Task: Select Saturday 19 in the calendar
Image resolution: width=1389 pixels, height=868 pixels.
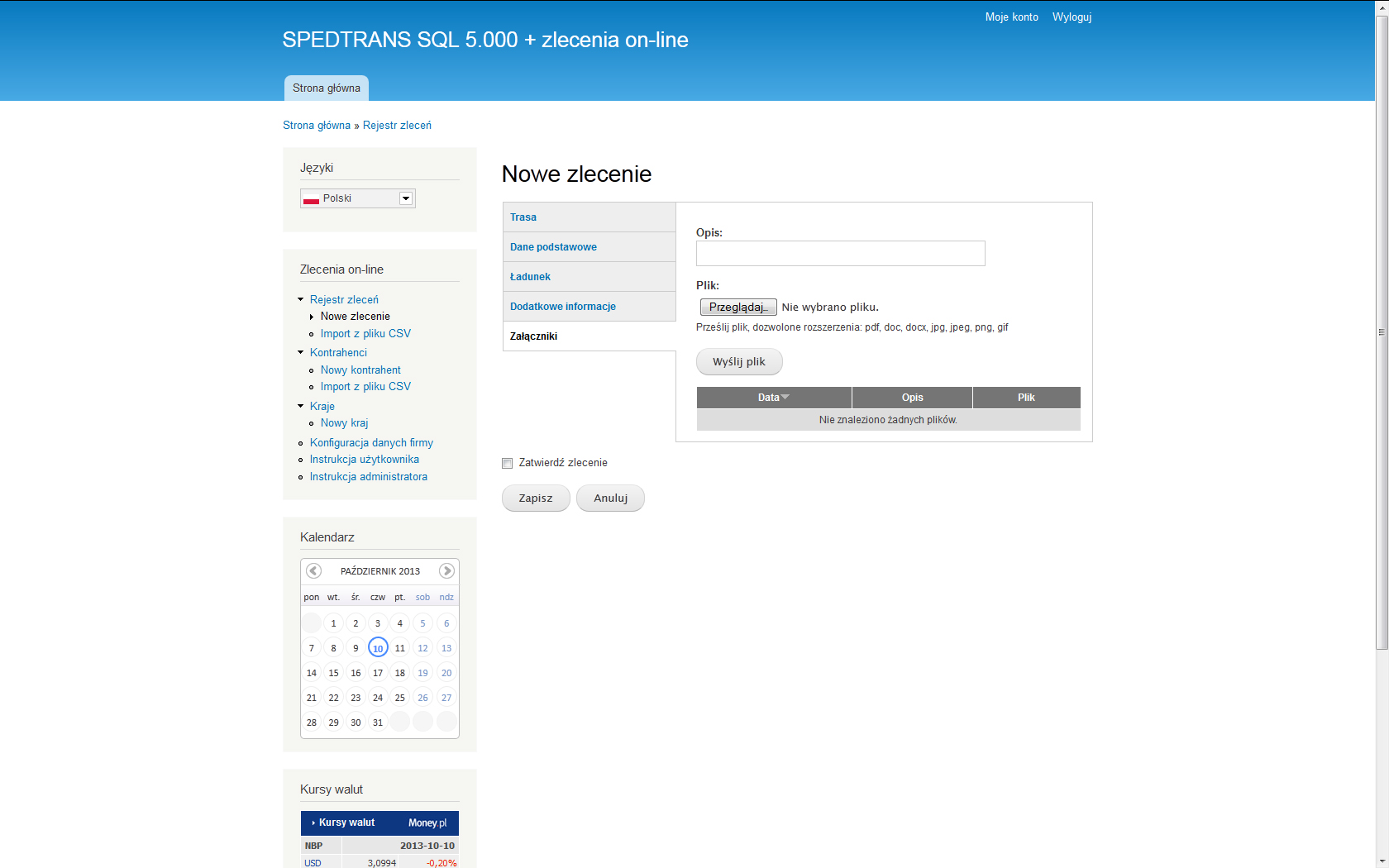Action: [422, 673]
